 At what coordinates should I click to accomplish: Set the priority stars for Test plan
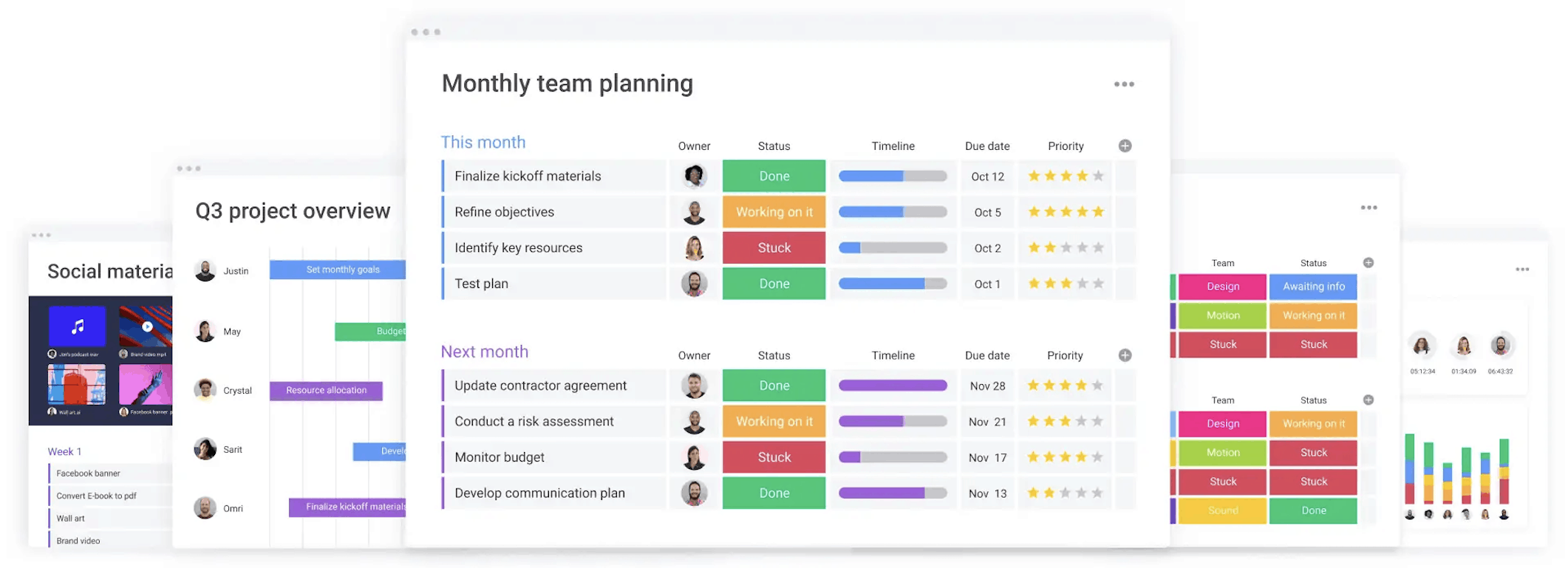pos(1066,284)
